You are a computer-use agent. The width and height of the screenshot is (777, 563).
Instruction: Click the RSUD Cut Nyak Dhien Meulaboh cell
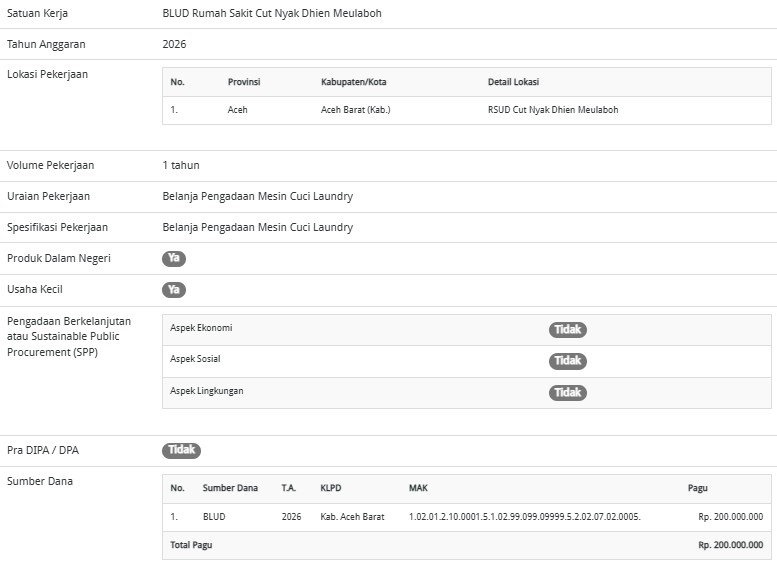pos(552,110)
